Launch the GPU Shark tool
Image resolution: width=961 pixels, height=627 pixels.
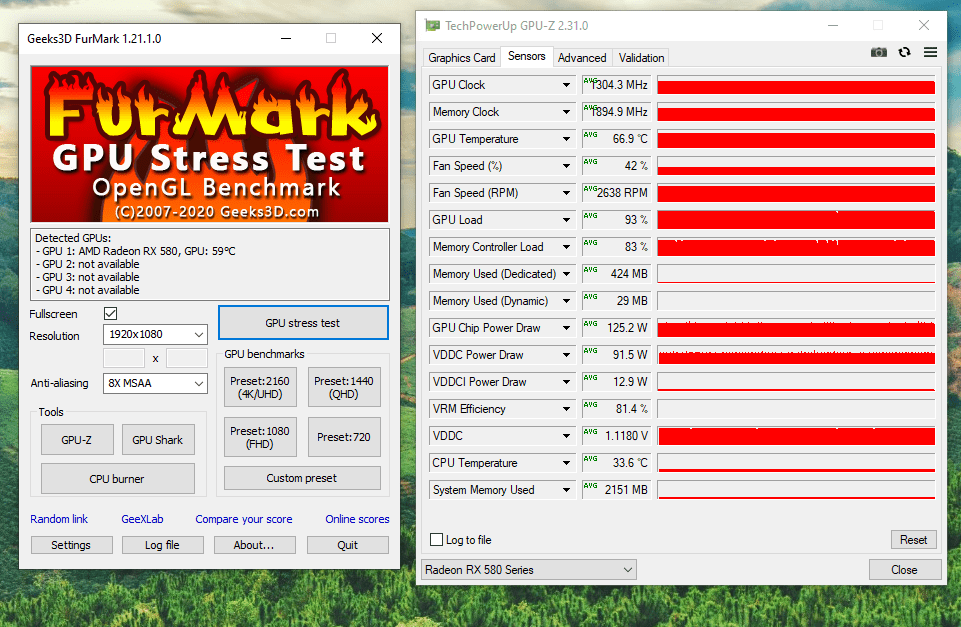coord(158,439)
